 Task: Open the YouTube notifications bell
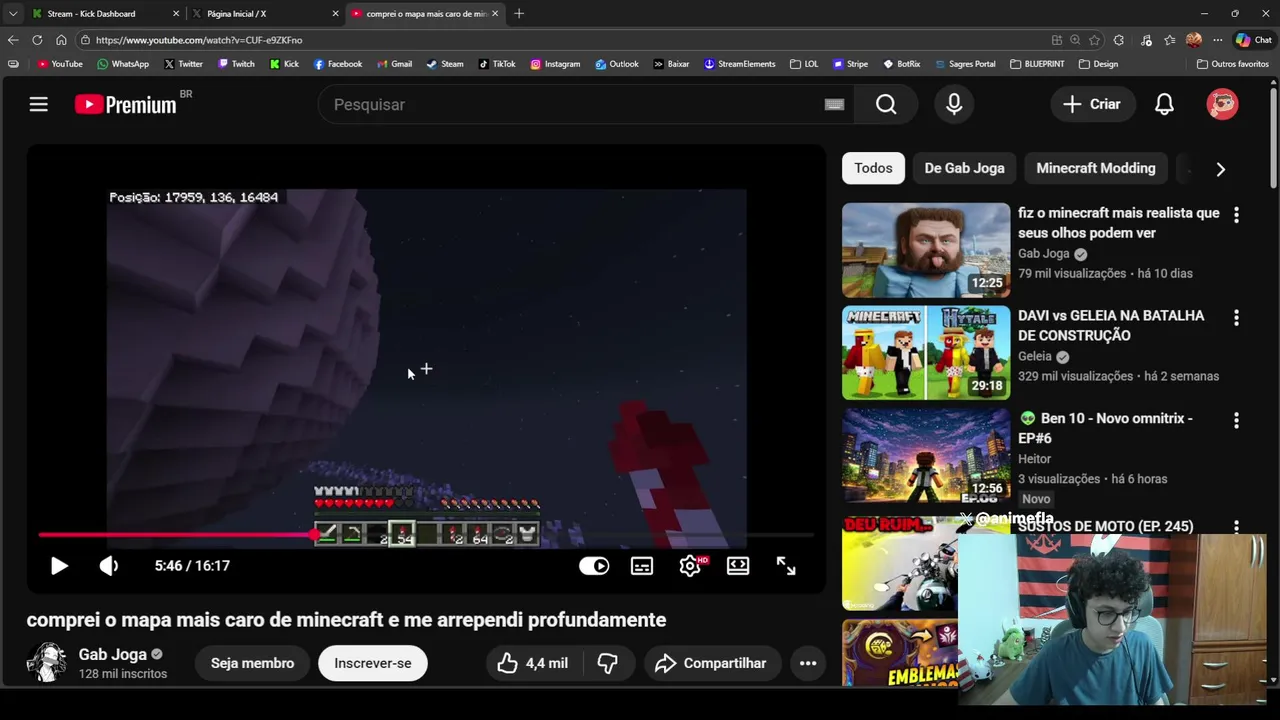1164,104
